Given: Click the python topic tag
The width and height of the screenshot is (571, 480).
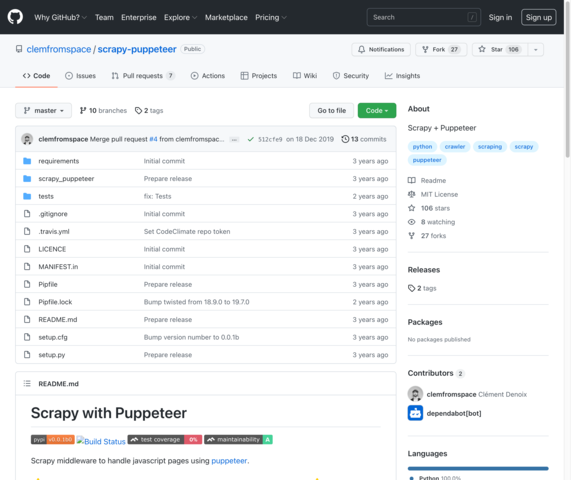Looking at the screenshot, I should coord(422,147).
